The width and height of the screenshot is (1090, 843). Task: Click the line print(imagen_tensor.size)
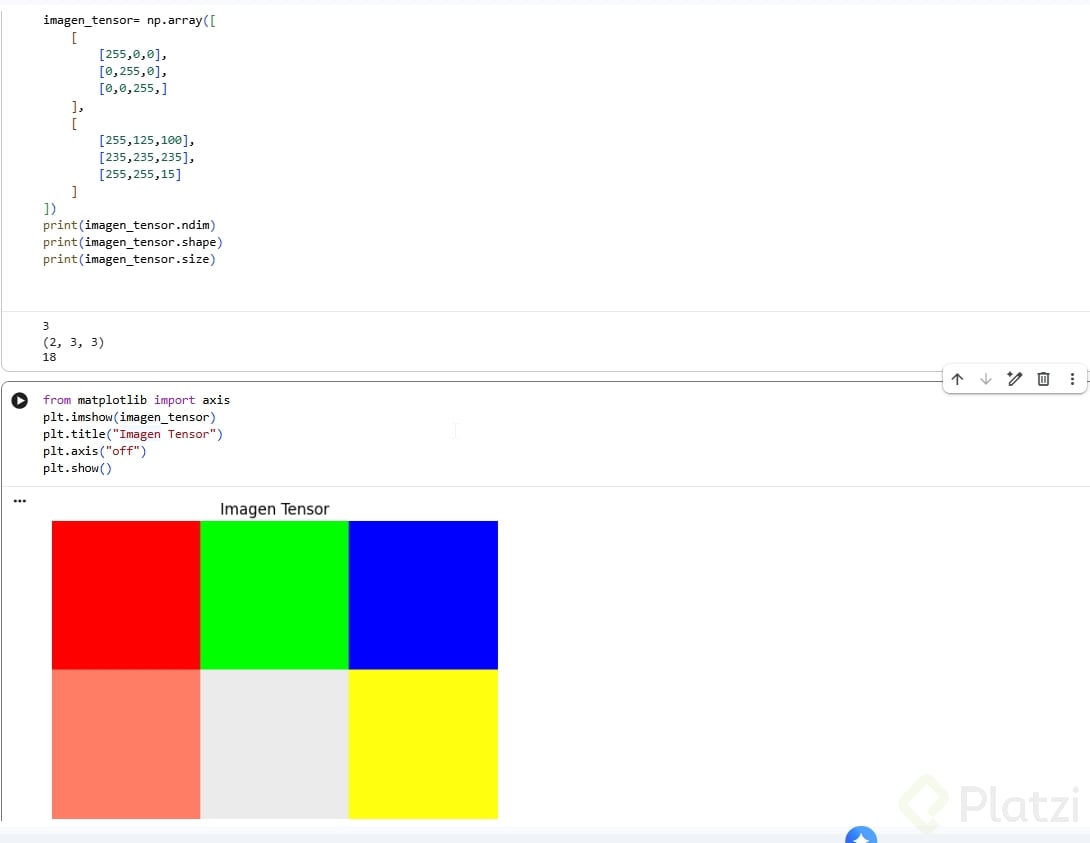129,259
